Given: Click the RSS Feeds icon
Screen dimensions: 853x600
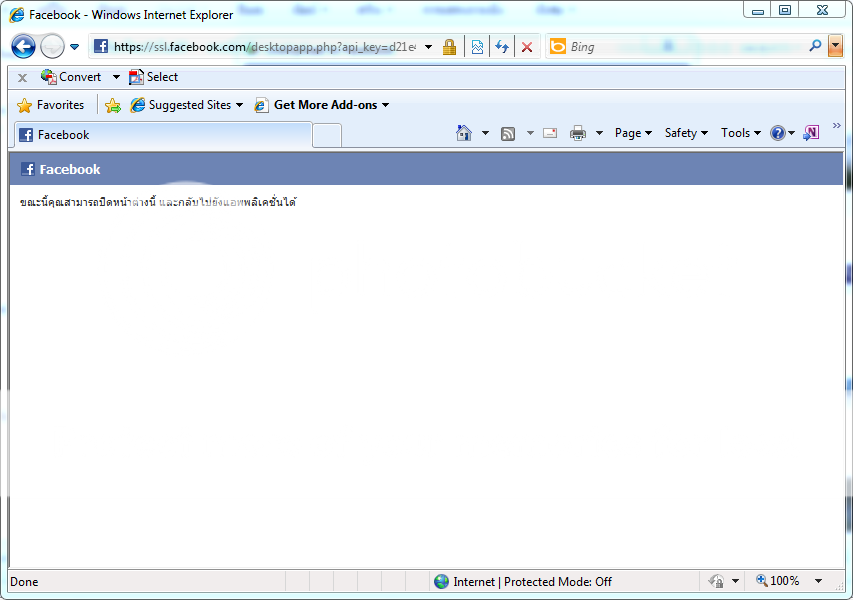Looking at the screenshot, I should tap(508, 133).
